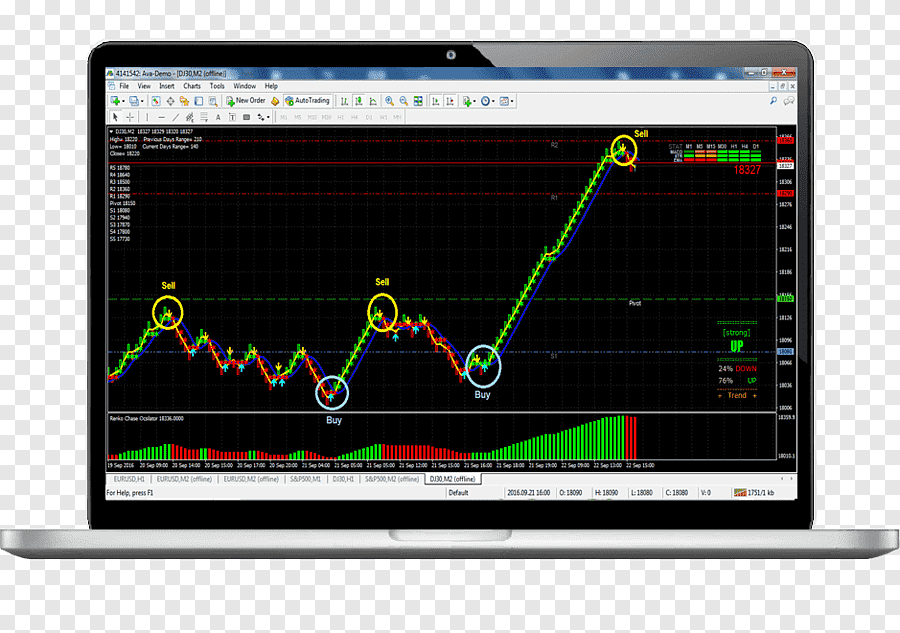
Task: Draw a trendline with the line tool
Action: tap(175, 117)
